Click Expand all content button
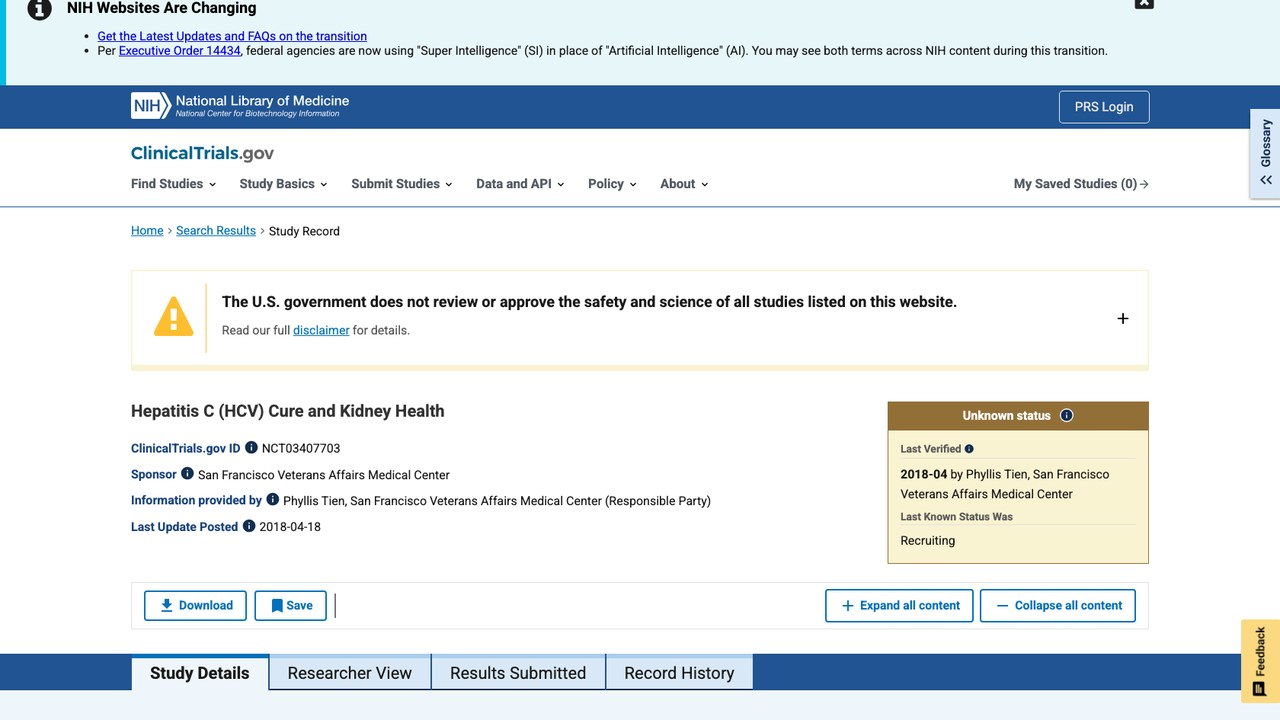Viewport: 1280px width, 720px height. 899,605
